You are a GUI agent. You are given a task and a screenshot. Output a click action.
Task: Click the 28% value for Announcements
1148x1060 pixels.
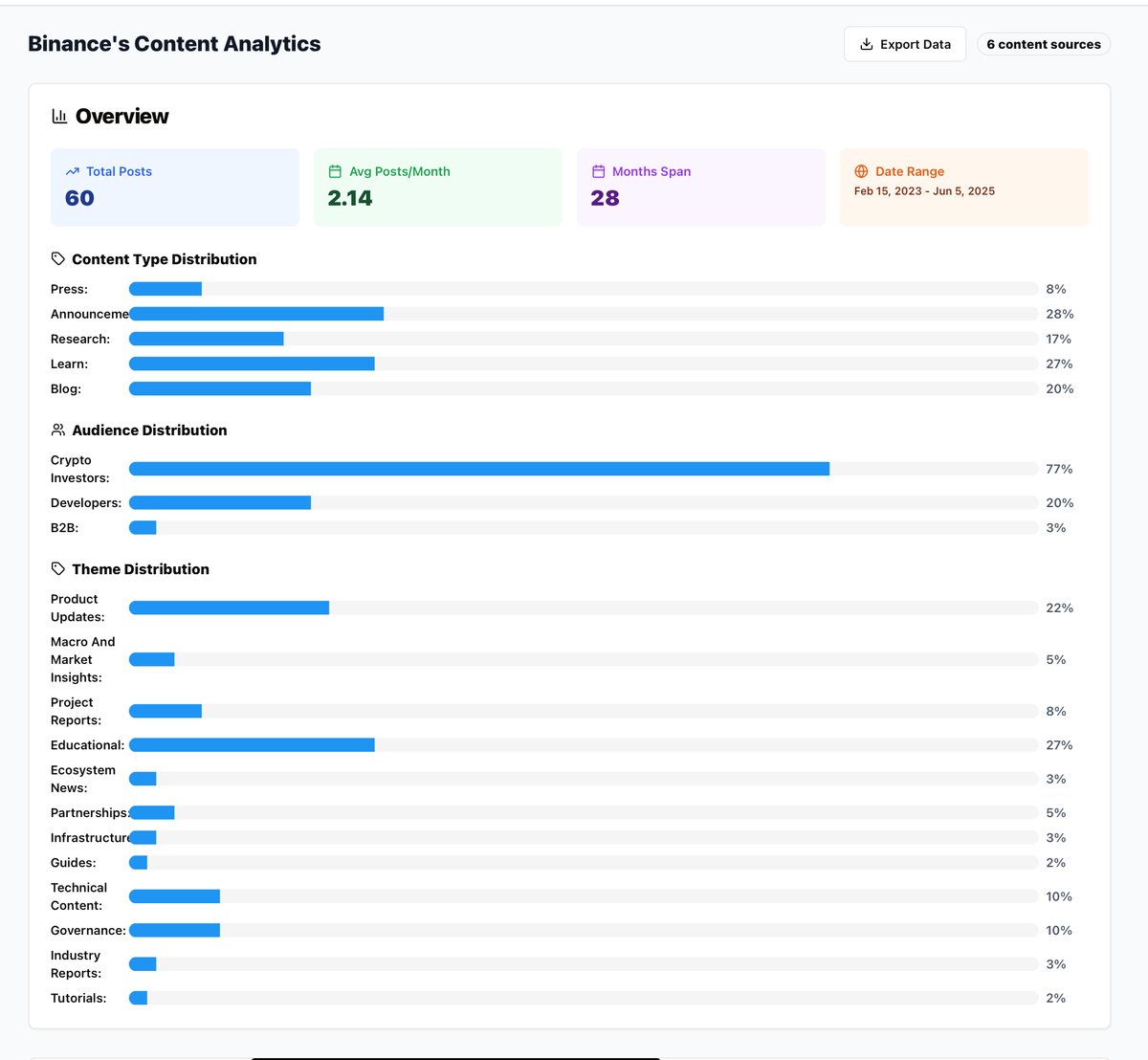[1060, 314]
